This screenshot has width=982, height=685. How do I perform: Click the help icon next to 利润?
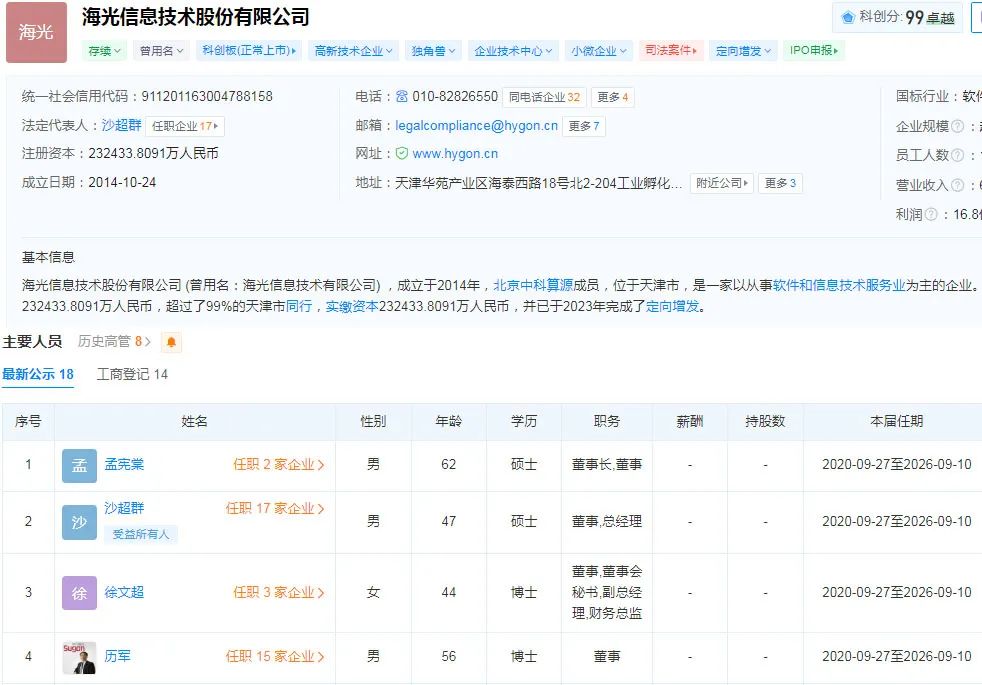click(x=931, y=215)
